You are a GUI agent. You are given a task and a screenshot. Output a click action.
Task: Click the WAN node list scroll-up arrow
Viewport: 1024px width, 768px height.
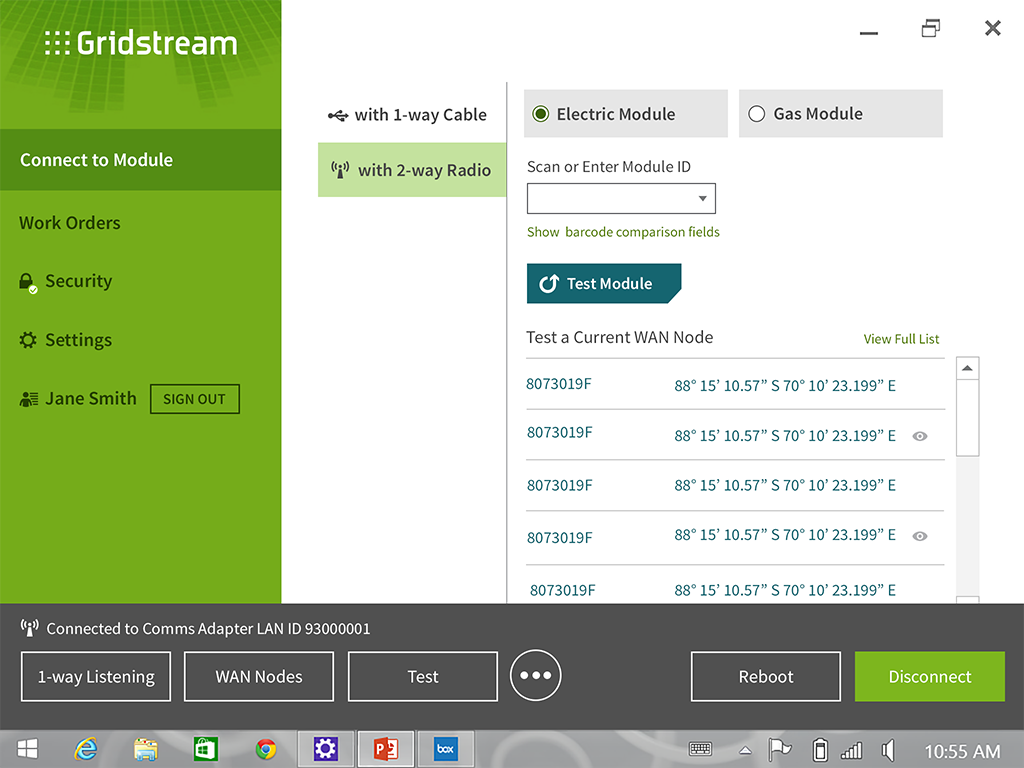point(967,368)
